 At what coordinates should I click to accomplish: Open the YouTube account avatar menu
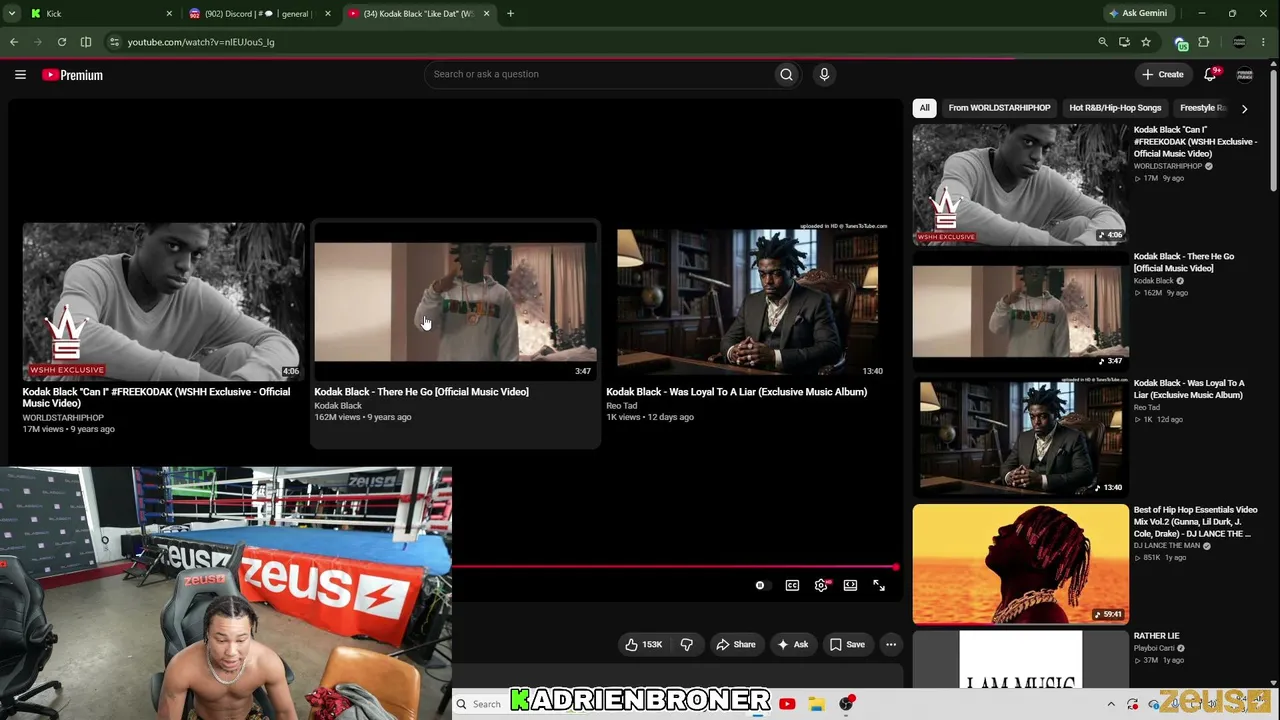point(1245,75)
